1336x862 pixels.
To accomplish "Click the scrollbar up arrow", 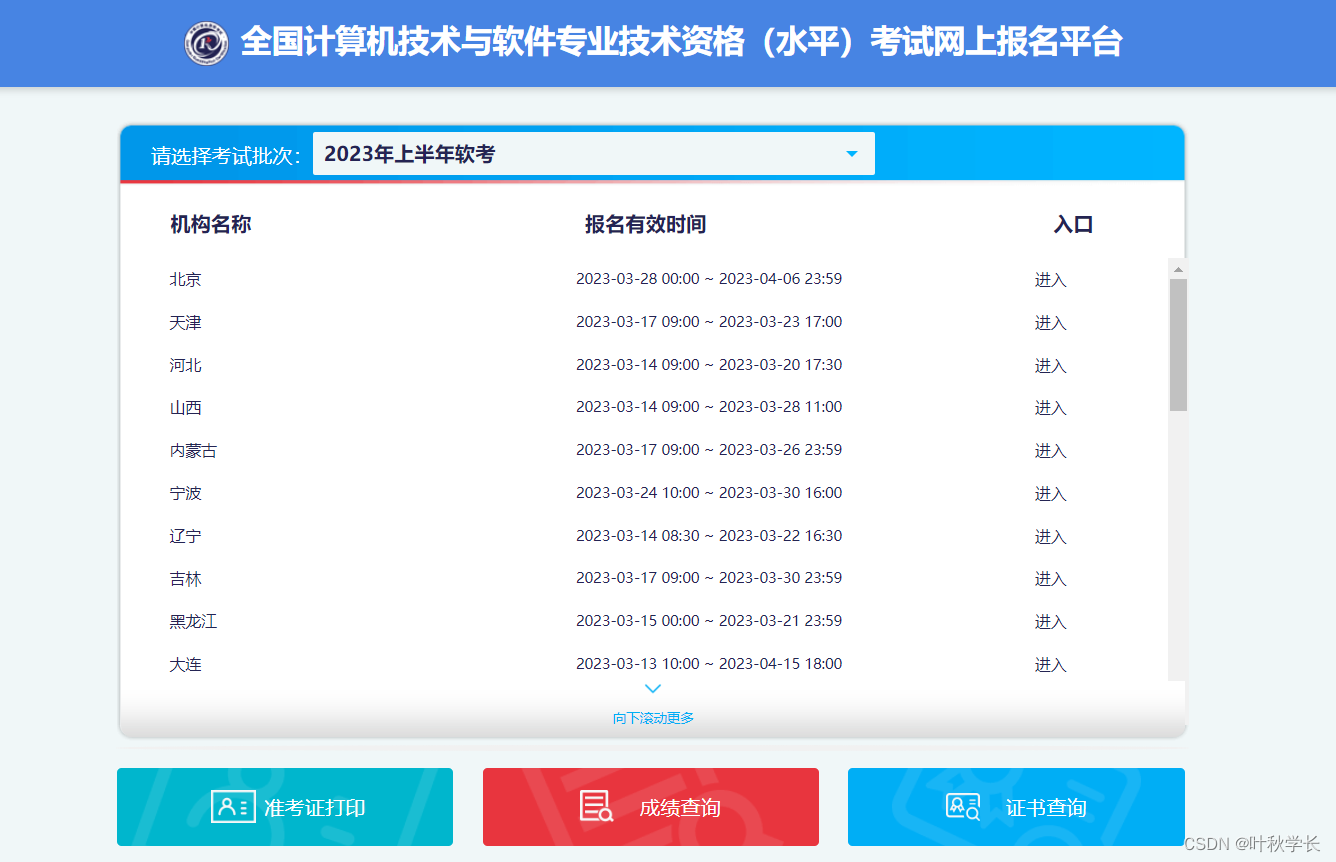I will coord(1178,269).
